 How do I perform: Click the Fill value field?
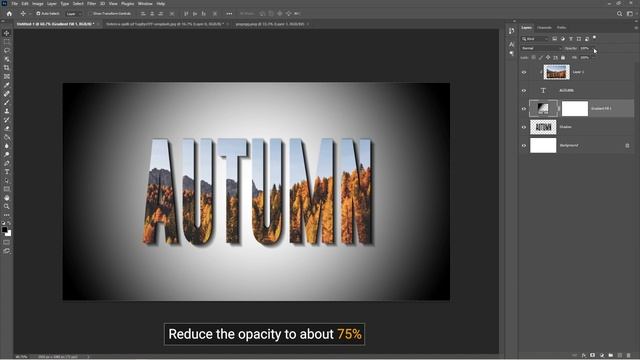[x=585, y=58]
